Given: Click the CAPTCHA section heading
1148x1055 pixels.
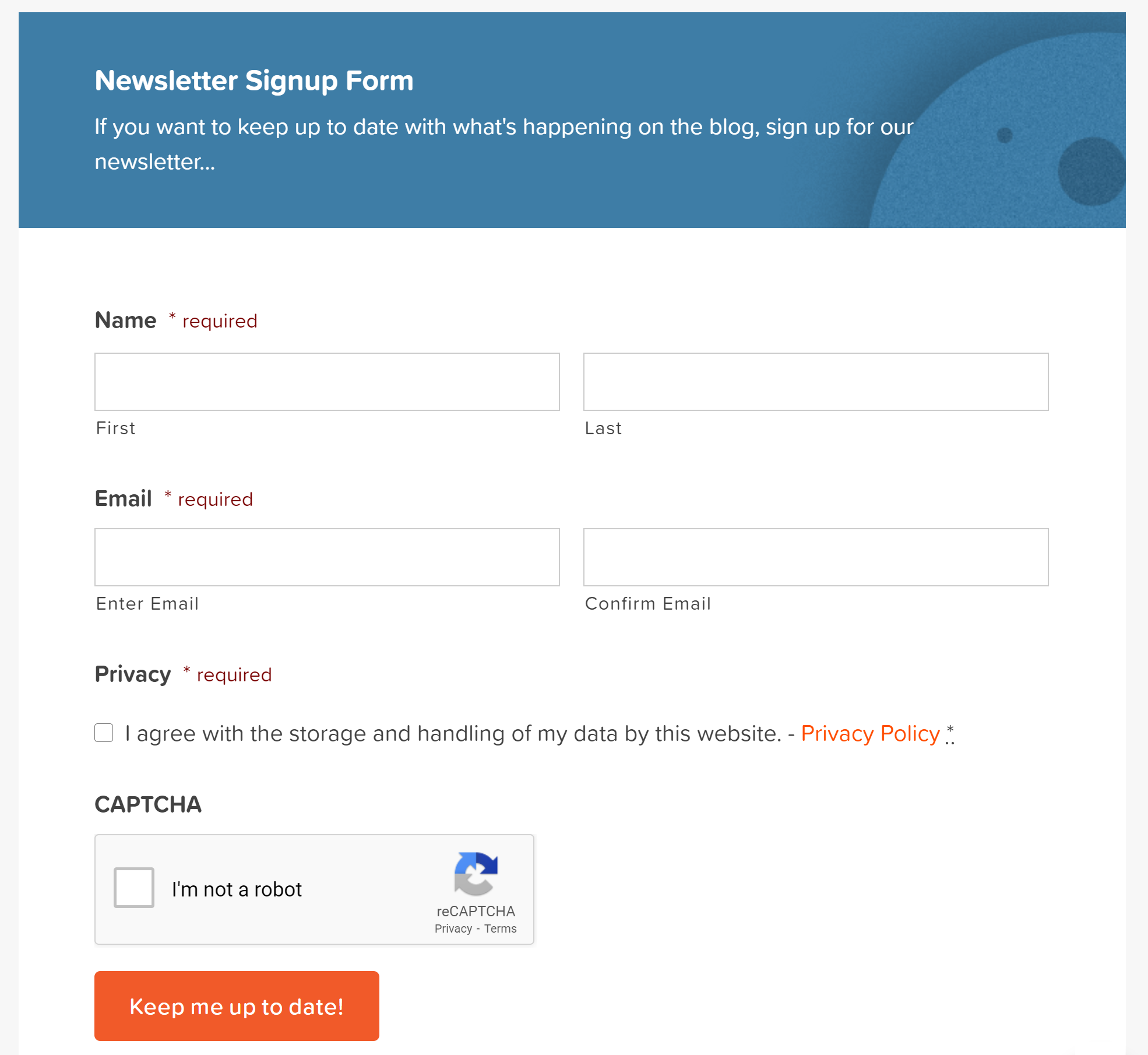Looking at the screenshot, I should (148, 804).
